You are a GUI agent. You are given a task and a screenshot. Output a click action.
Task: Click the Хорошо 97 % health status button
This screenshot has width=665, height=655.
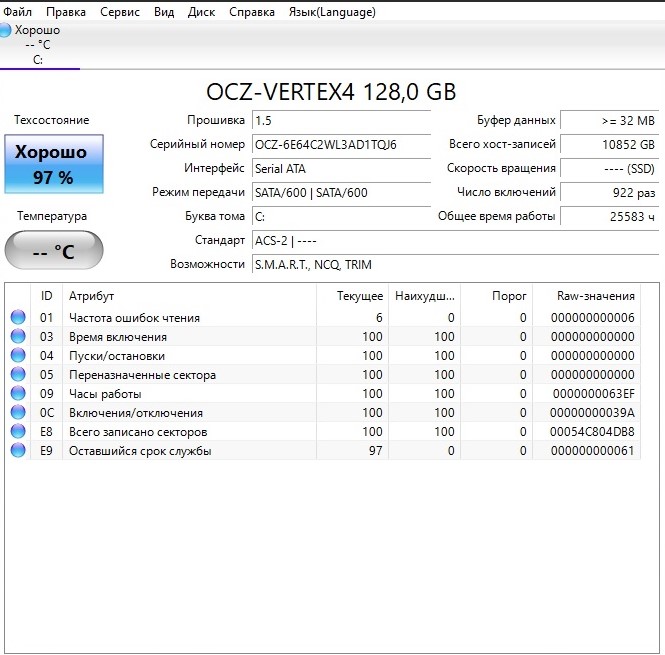click(54, 164)
